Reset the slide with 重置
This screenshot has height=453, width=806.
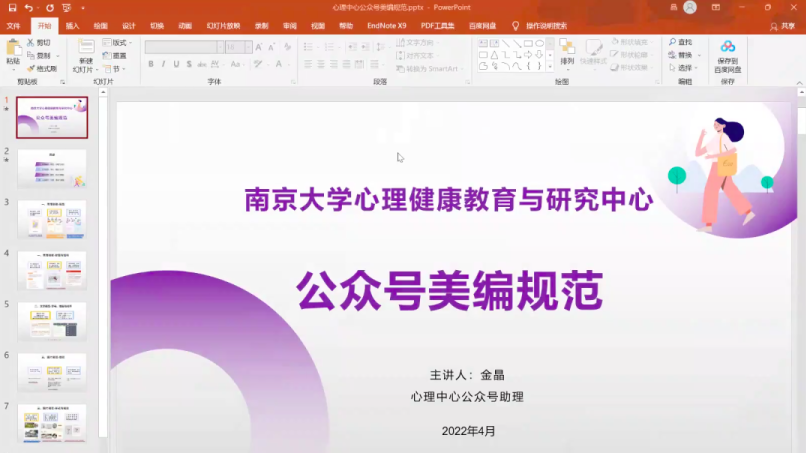115,56
